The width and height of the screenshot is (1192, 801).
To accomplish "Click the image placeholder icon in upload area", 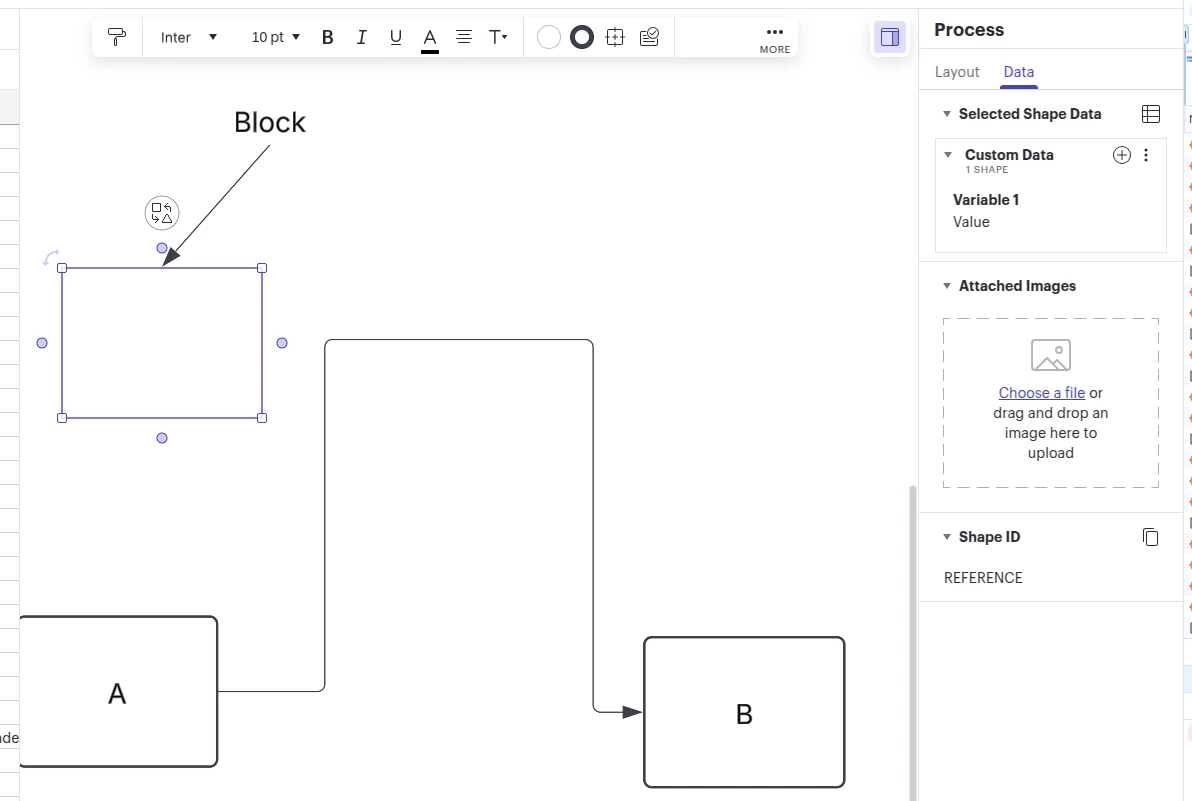I will click(1051, 355).
